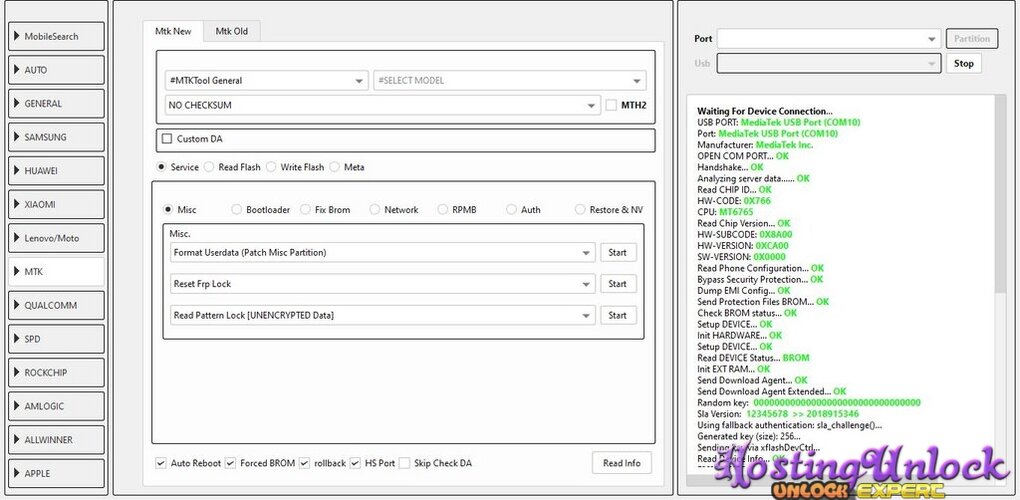Open the #MTKTool General dropdown
Screen dimensions: 1020x500
(267, 81)
